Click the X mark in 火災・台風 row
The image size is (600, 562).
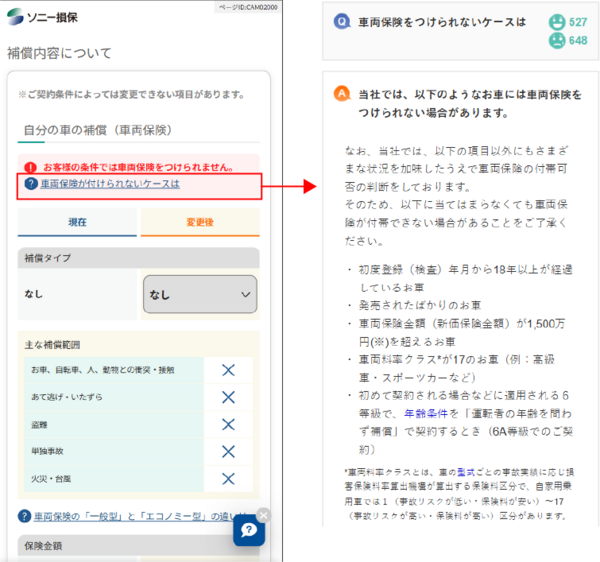[x=228, y=479]
